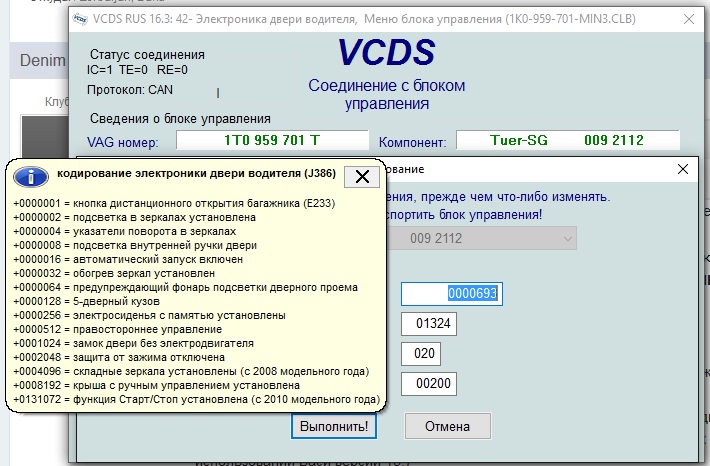
Task: Select the +0000064 door warning lamp line
Action: tap(186, 287)
